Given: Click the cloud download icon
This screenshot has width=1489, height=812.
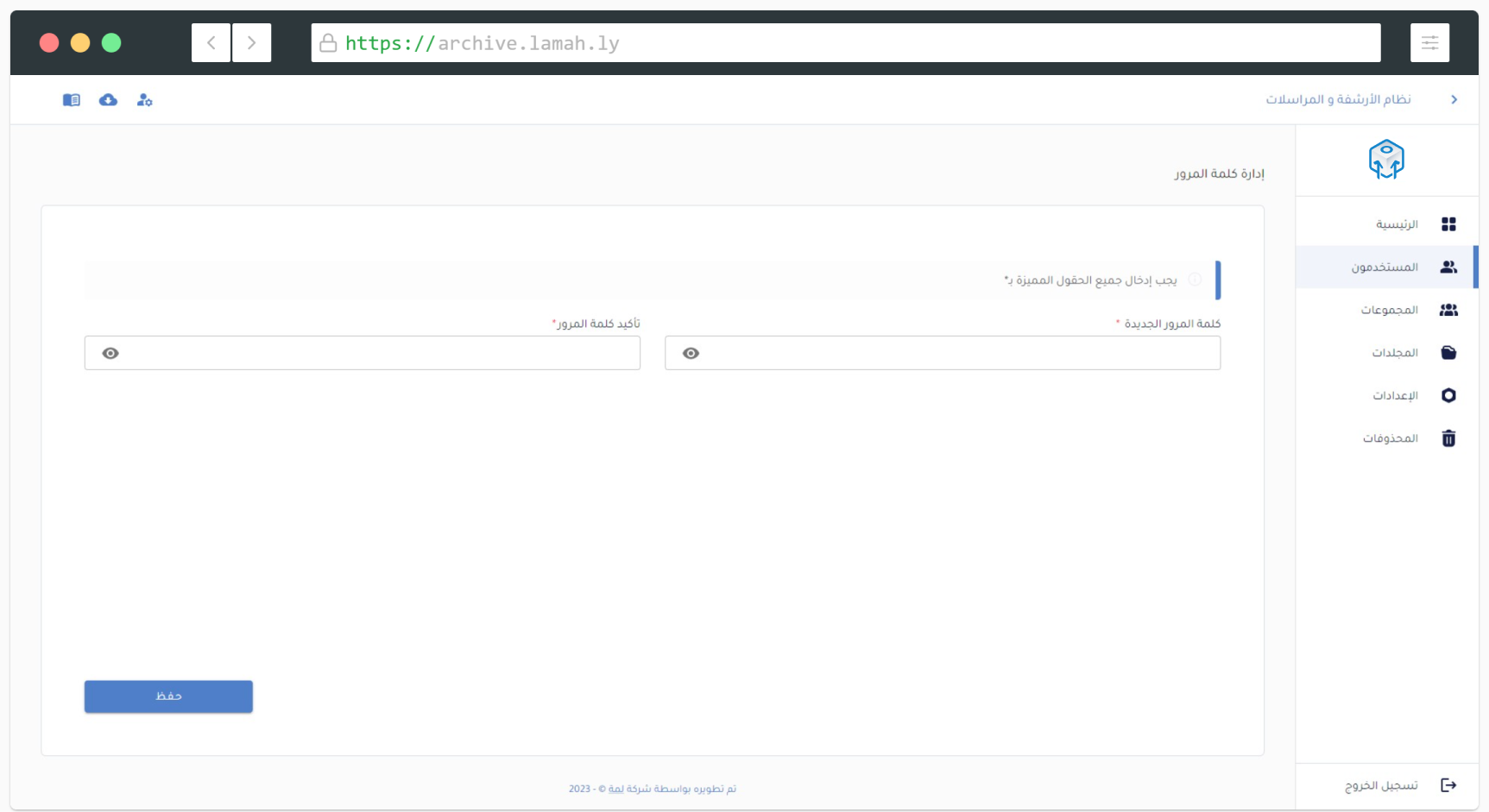Looking at the screenshot, I should pyautogui.click(x=108, y=100).
